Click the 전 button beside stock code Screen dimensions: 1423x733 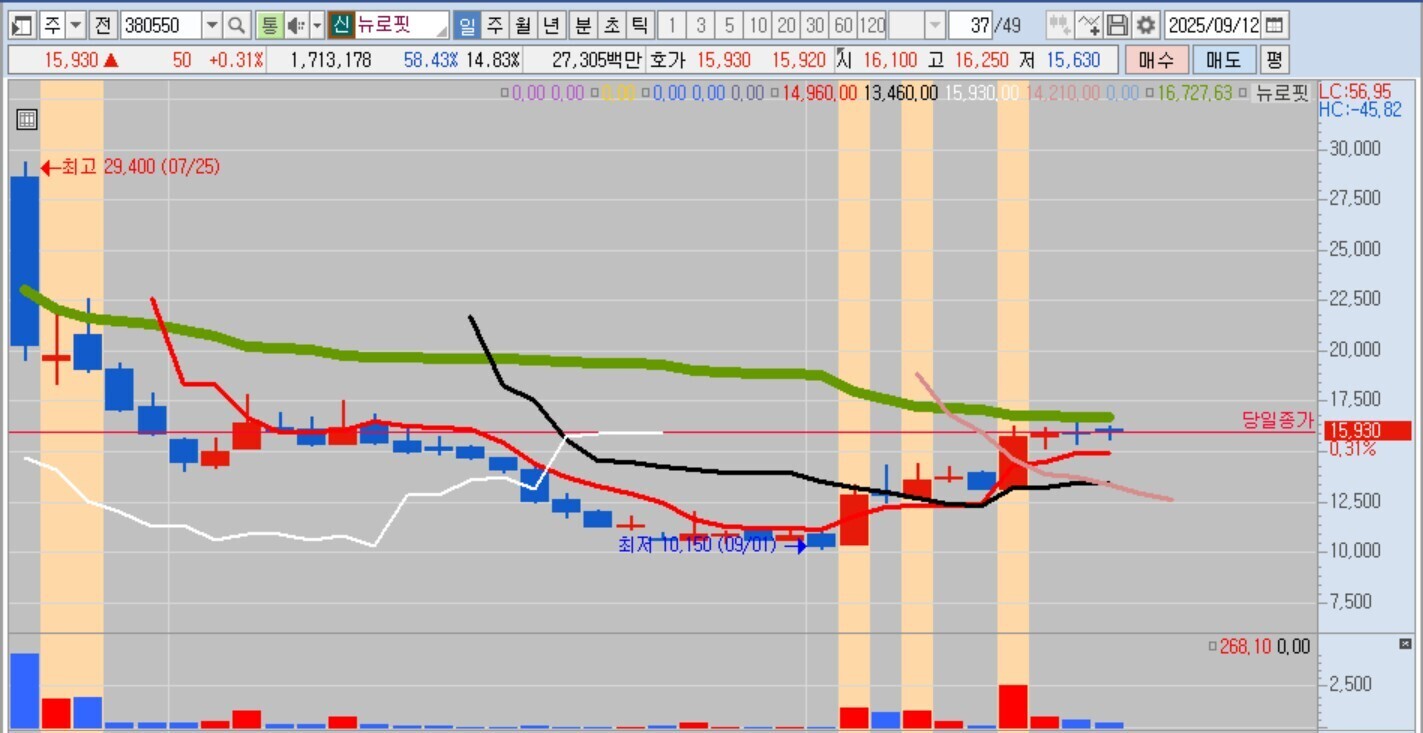coord(103,25)
